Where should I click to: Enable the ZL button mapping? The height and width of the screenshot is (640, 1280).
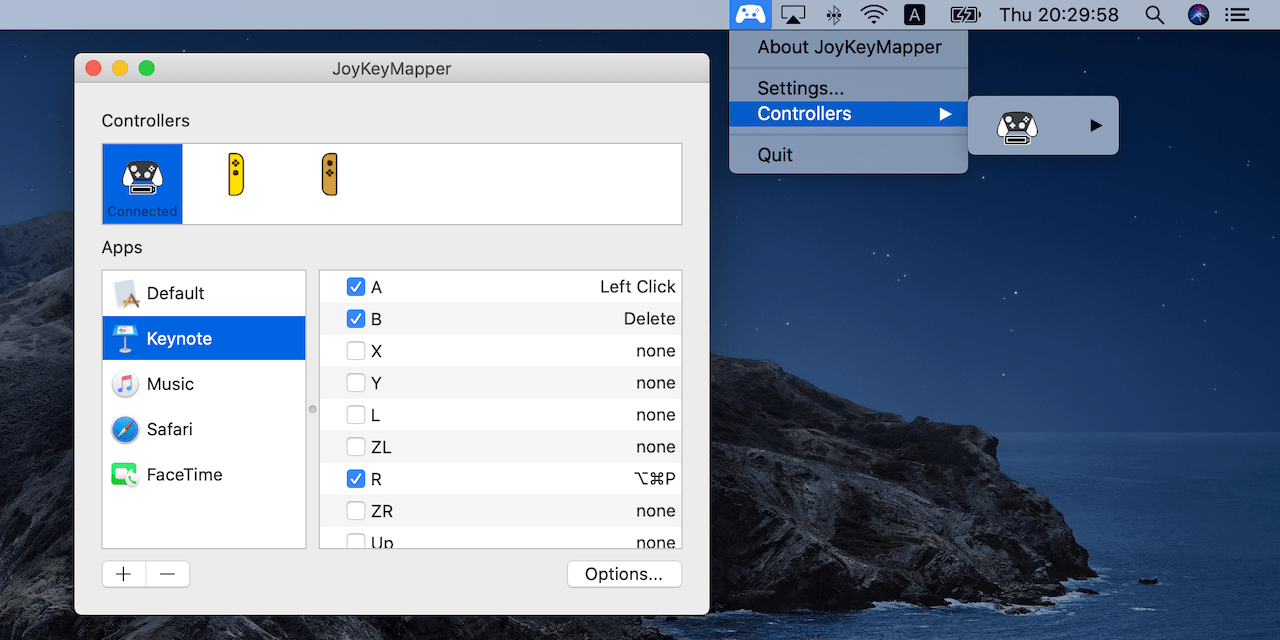pos(356,447)
